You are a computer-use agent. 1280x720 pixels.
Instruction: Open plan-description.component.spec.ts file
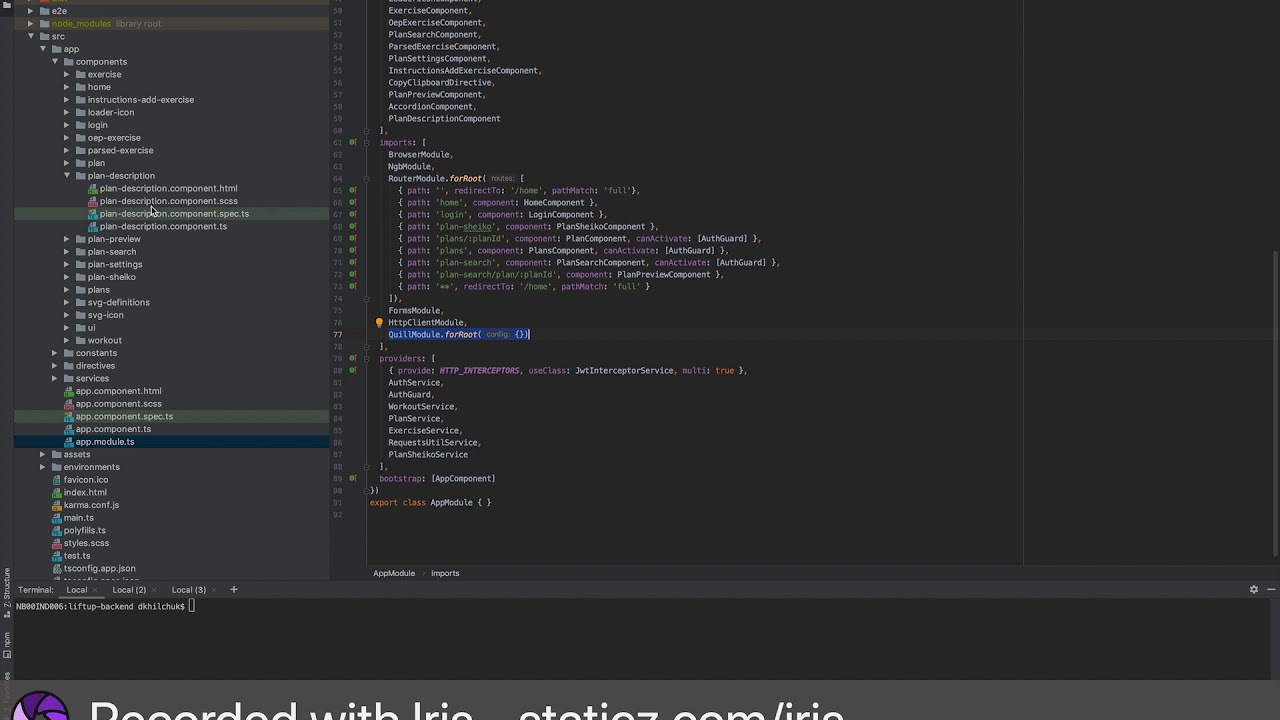(x=174, y=214)
